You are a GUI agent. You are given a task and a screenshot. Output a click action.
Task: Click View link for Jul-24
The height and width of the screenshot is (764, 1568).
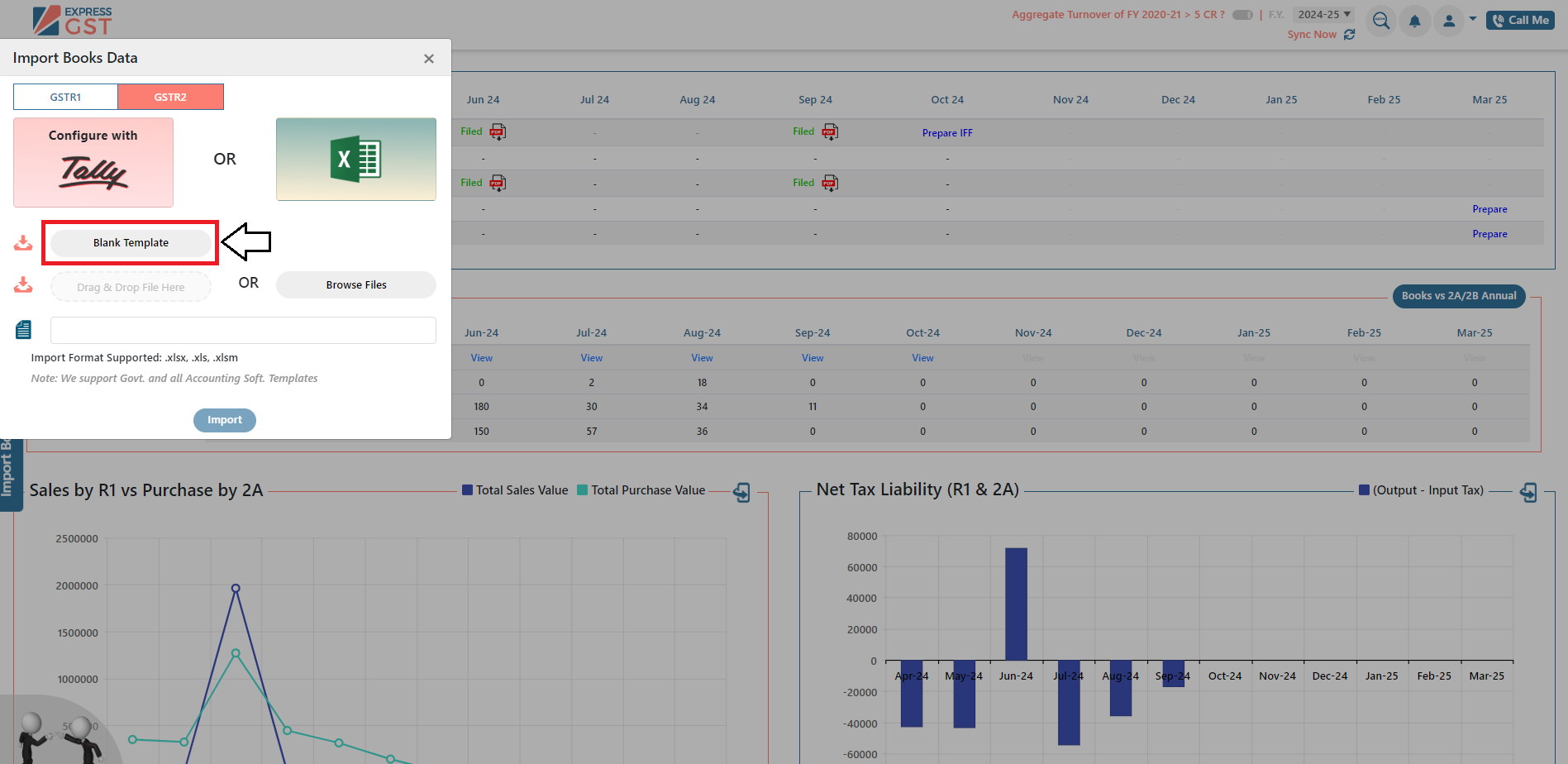(x=592, y=358)
